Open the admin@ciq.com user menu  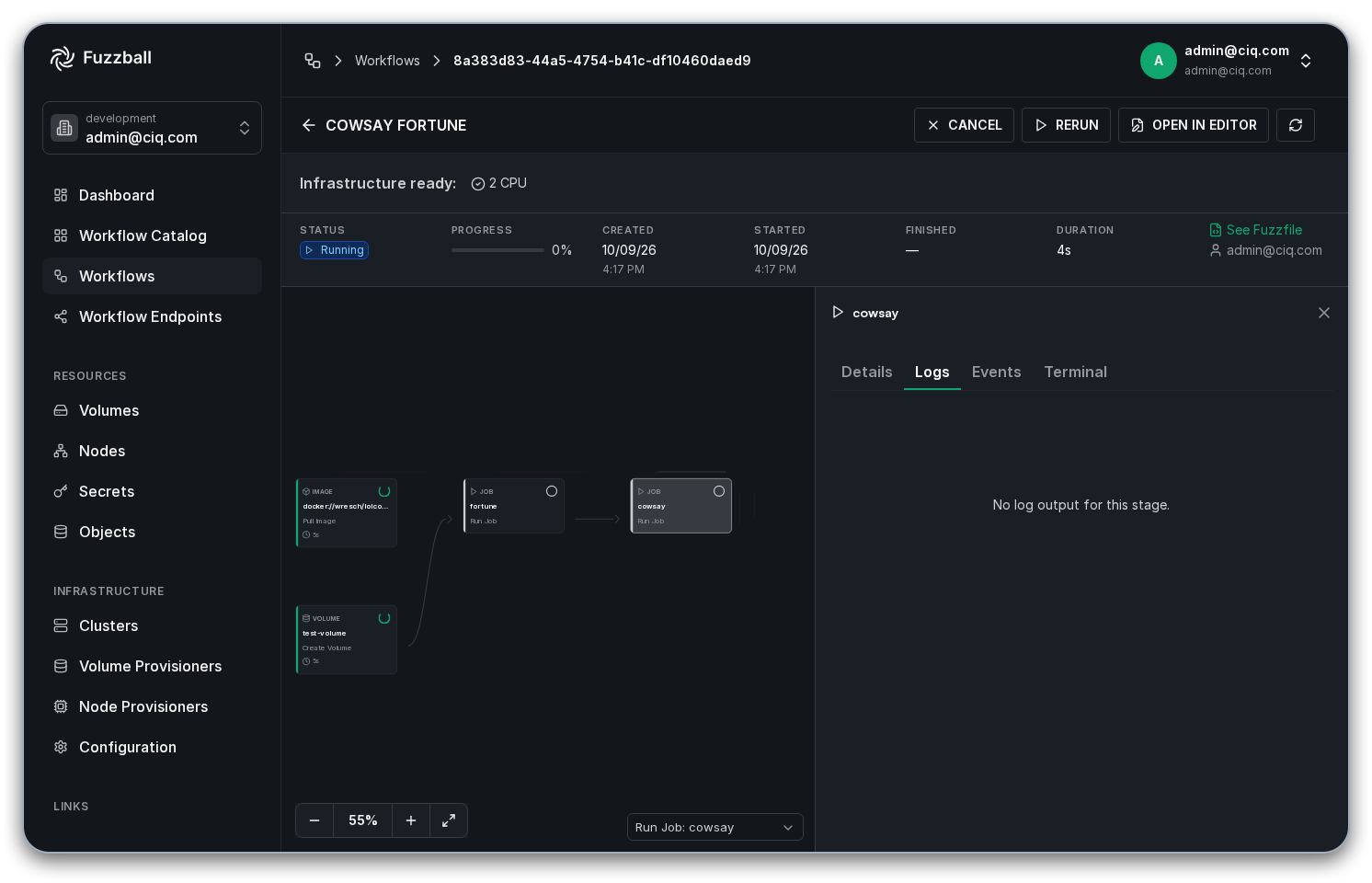coord(1228,61)
